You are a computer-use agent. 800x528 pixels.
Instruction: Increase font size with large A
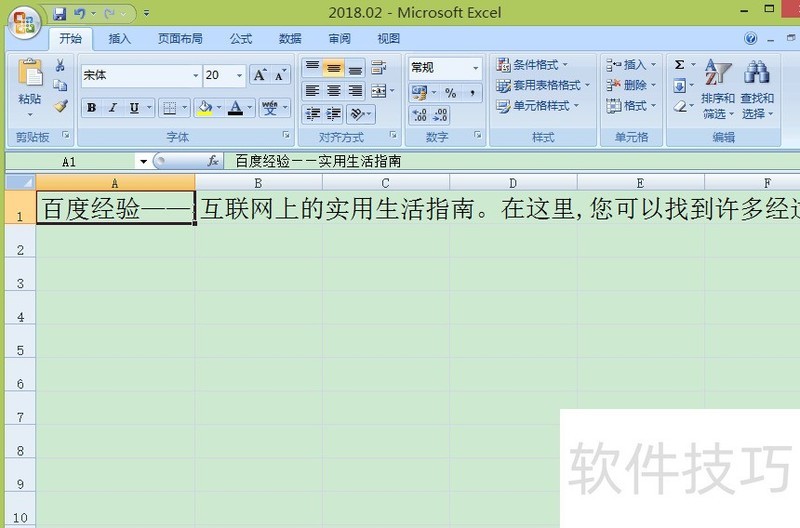pyautogui.click(x=260, y=76)
